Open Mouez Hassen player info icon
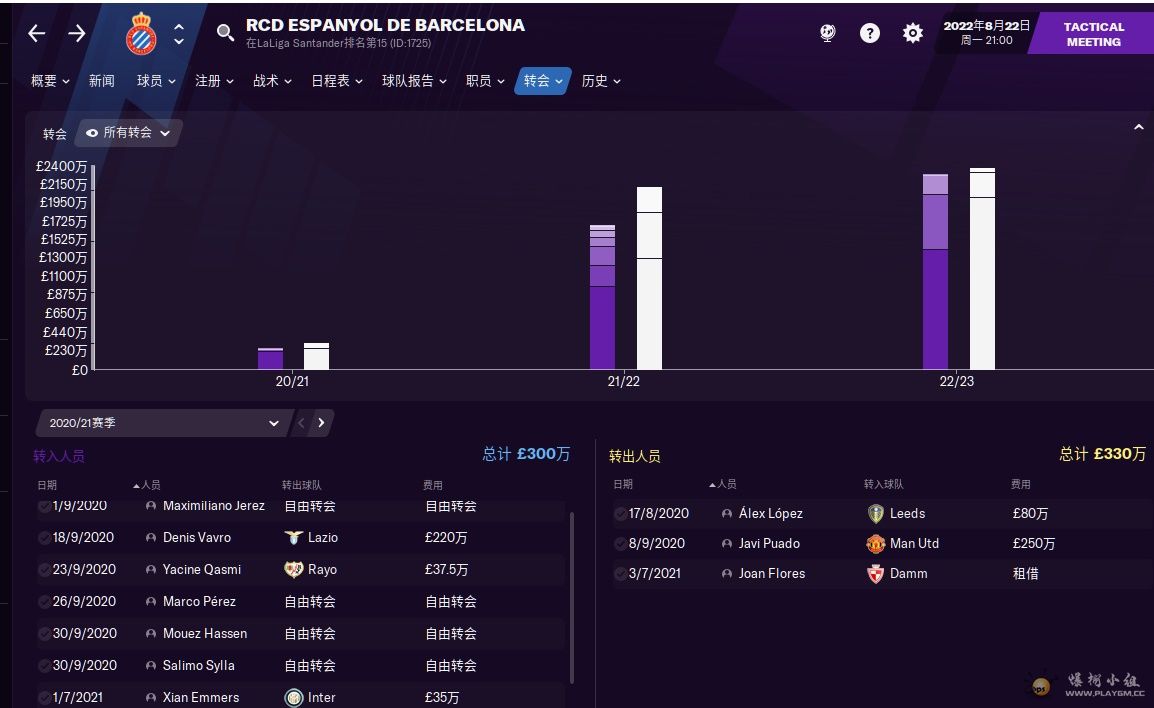The height and width of the screenshot is (708, 1154). (x=151, y=634)
